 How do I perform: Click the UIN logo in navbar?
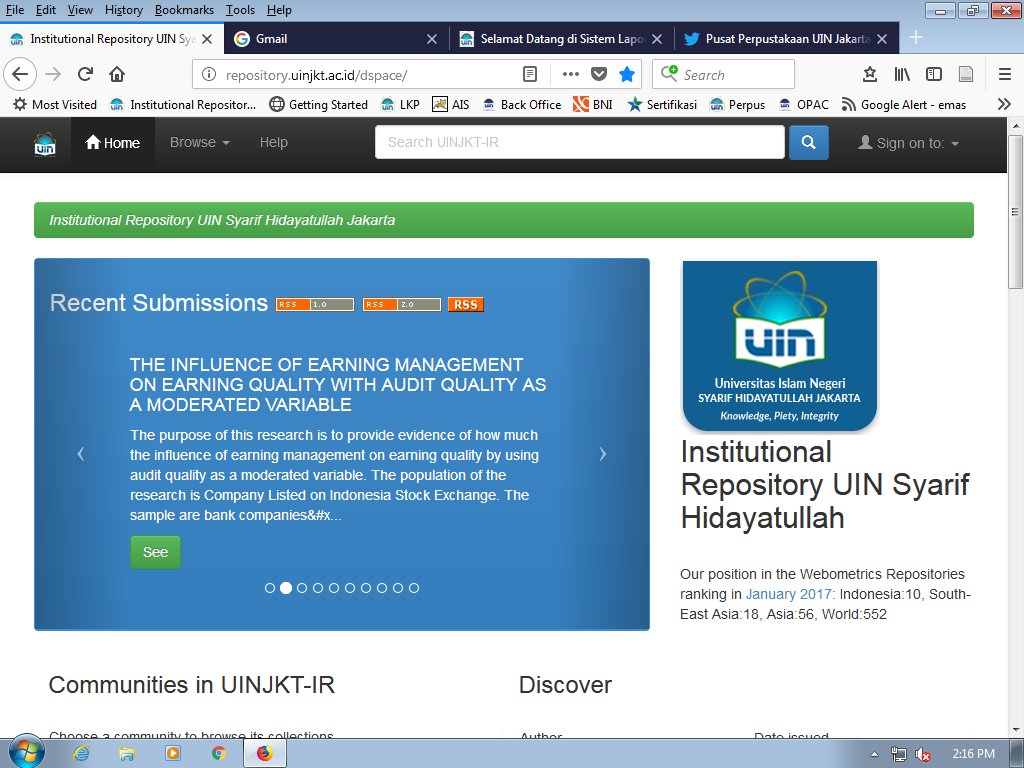click(x=45, y=144)
